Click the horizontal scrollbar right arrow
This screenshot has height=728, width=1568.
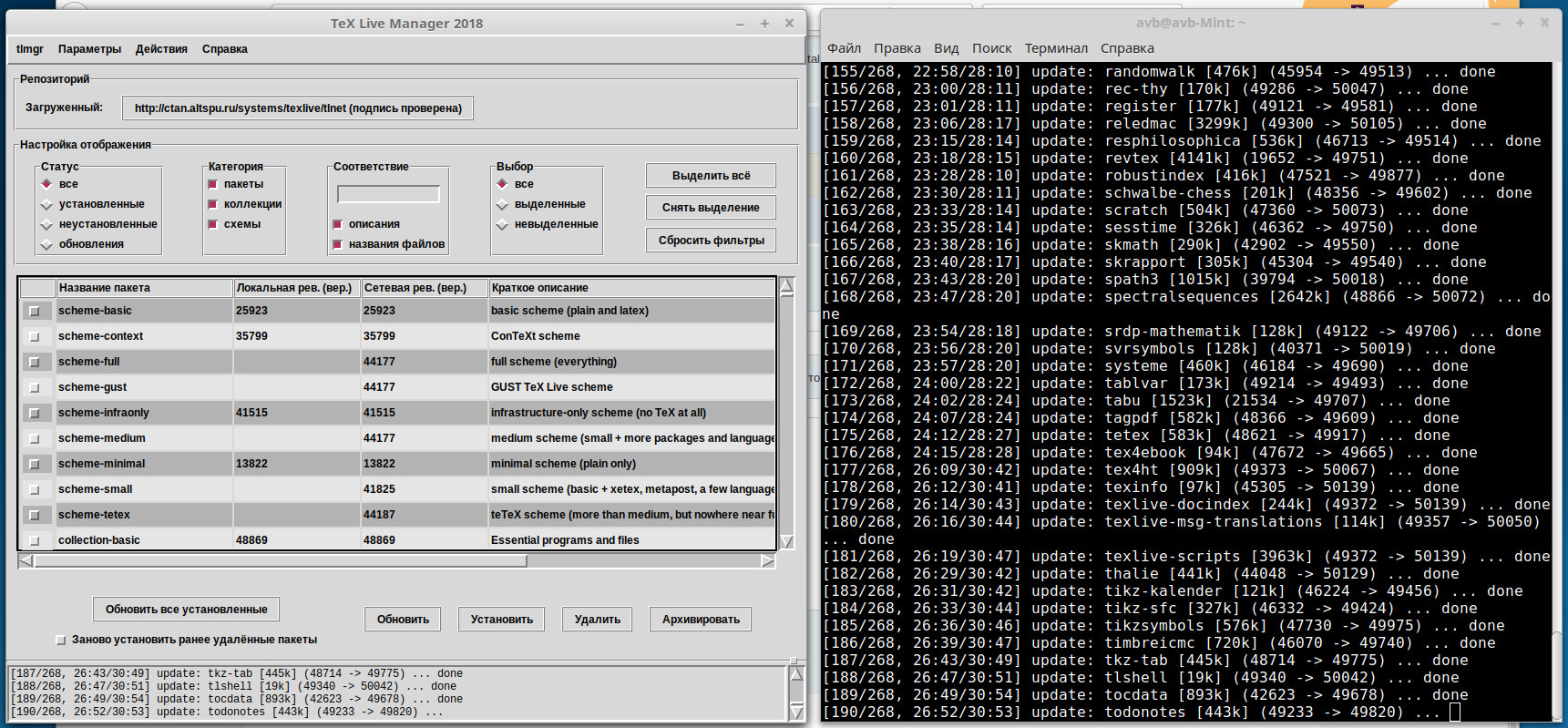(768, 561)
